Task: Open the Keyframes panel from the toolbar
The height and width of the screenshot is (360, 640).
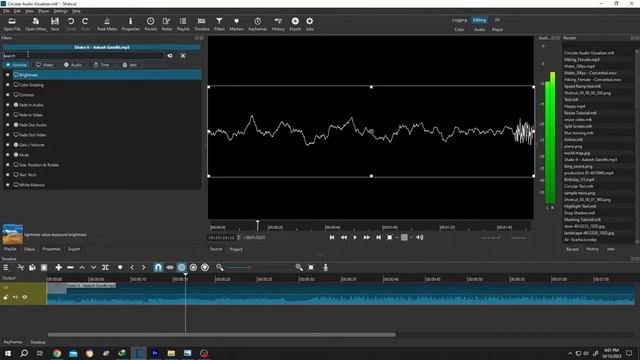Action: coord(258,24)
